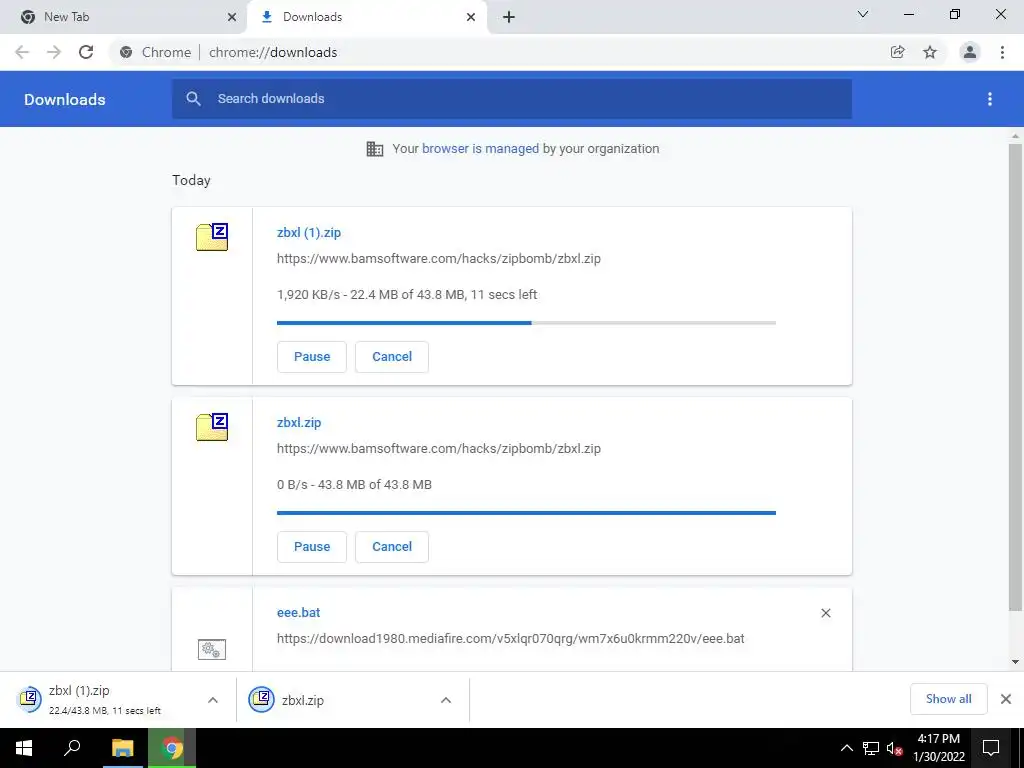Open the notification center icon
The height and width of the screenshot is (768, 1024).
point(991,748)
